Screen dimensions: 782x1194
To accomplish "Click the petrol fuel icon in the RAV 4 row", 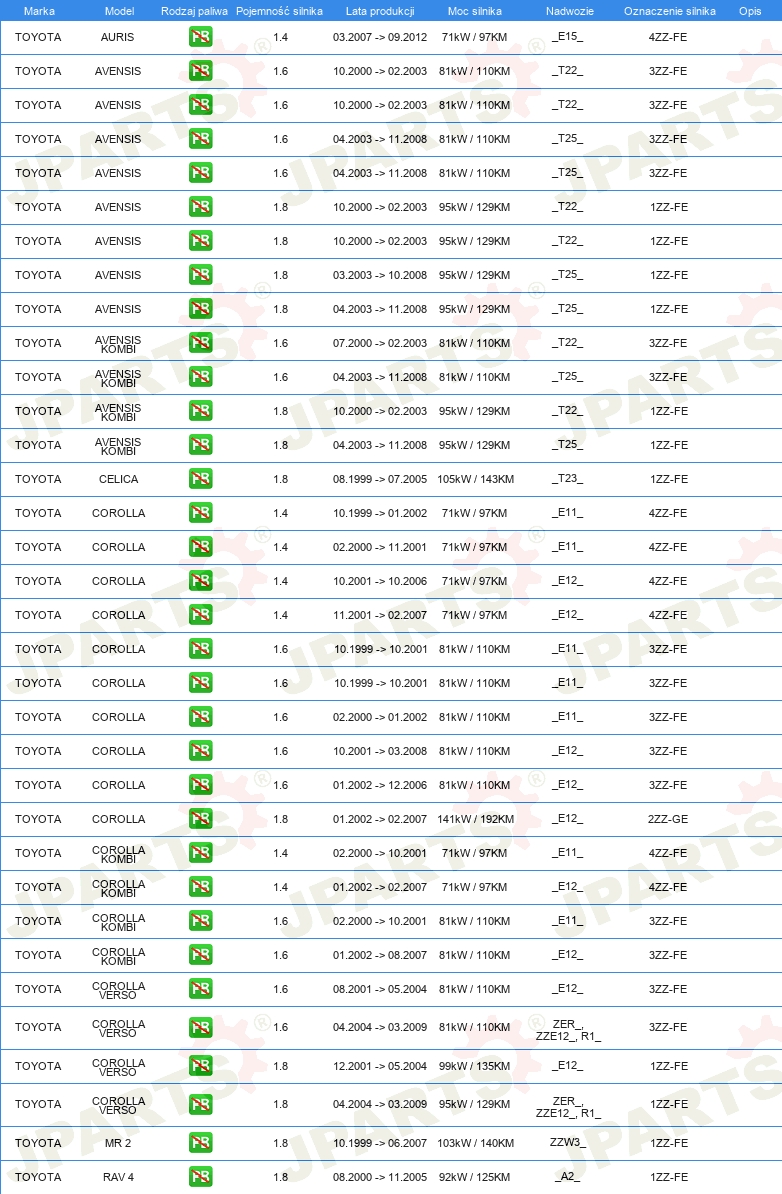I will (x=201, y=1176).
